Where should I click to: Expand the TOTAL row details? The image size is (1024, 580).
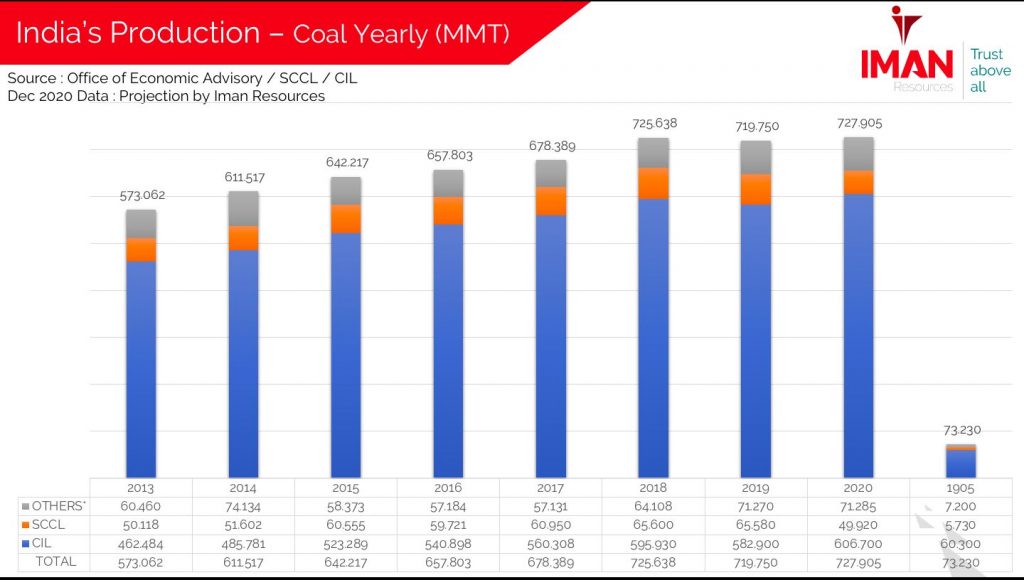(x=56, y=561)
